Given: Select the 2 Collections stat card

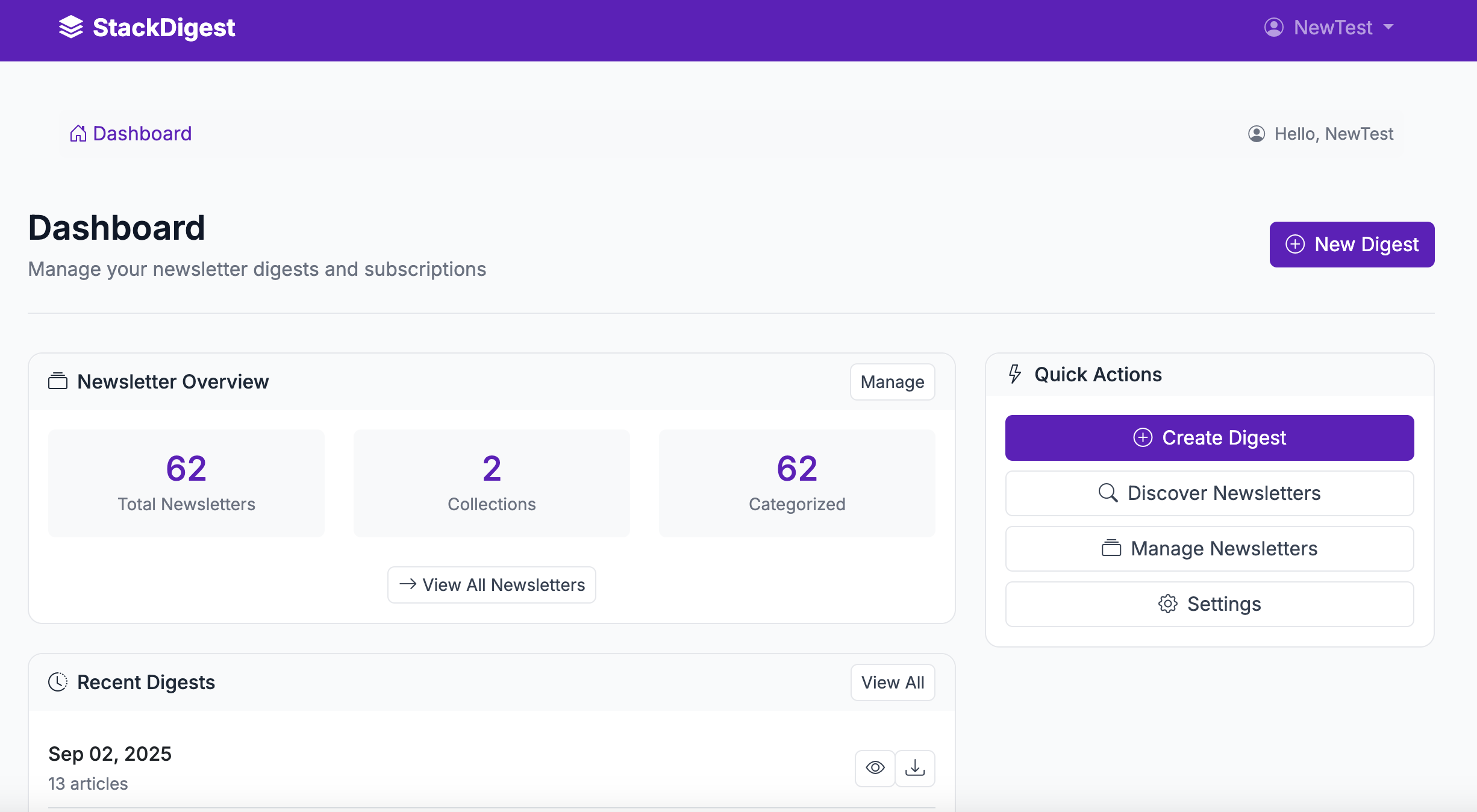Looking at the screenshot, I should coord(492,483).
